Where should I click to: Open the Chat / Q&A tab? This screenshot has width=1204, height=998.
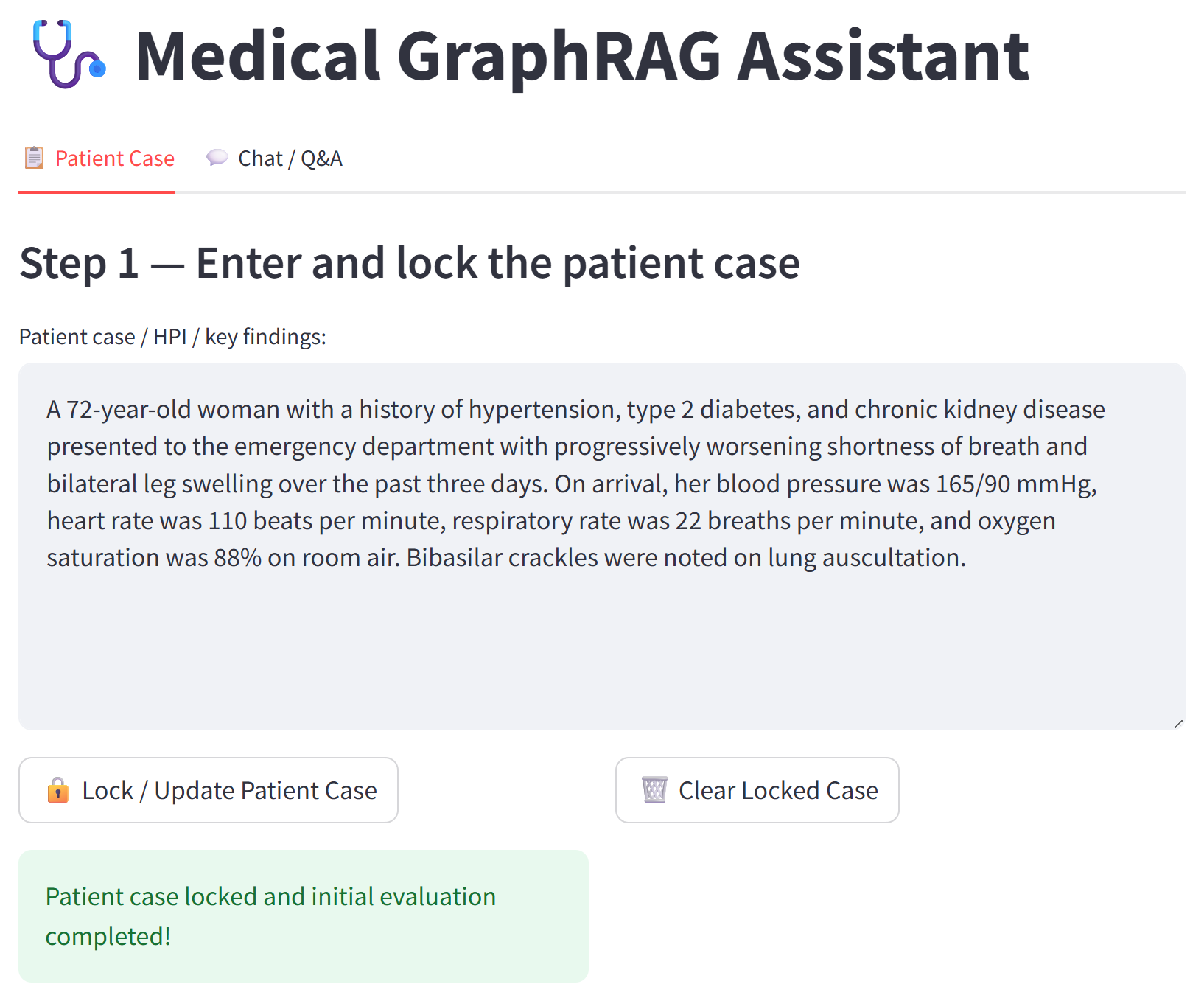[x=290, y=158]
